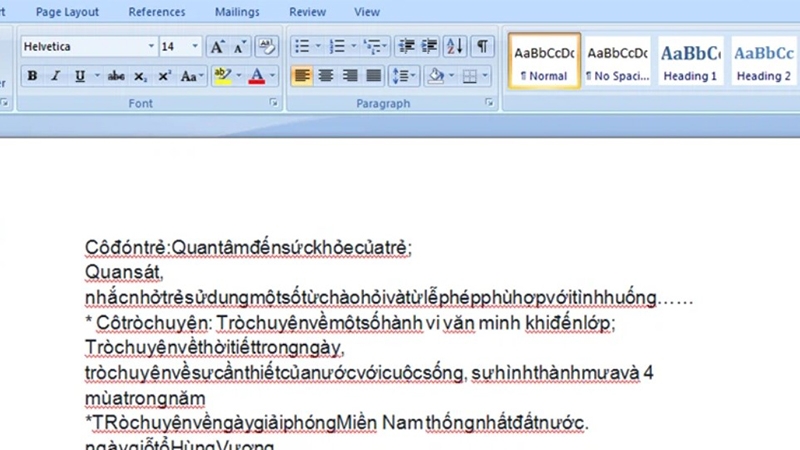Image resolution: width=800 pixels, height=450 pixels.
Task: Start a numbered list
Action: (x=337, y=46)
